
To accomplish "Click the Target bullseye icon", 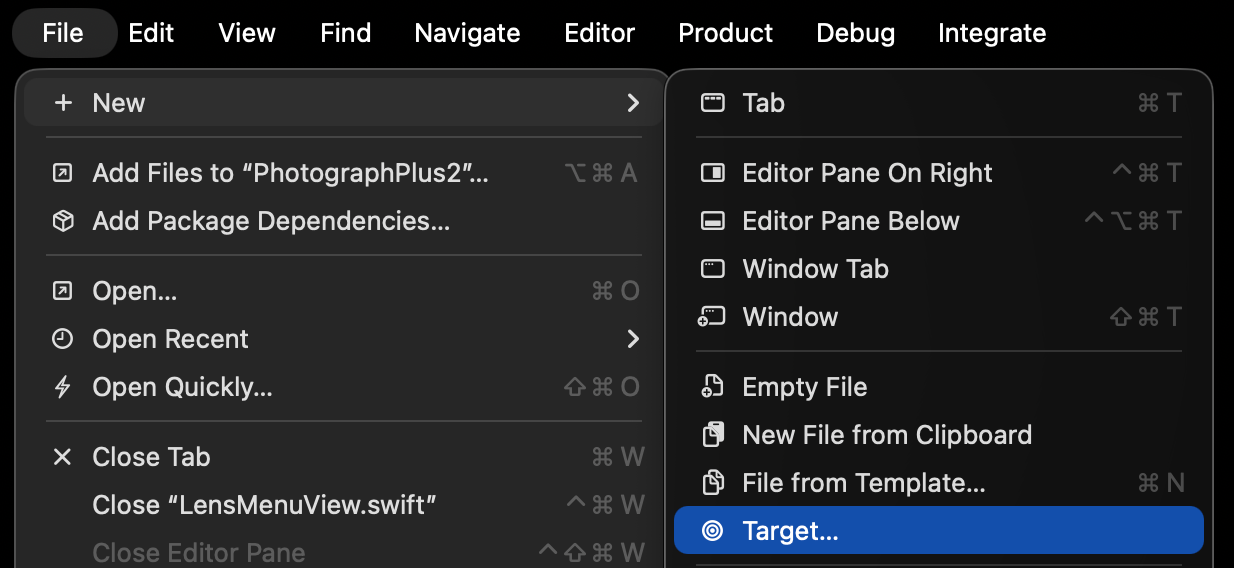I will [x=712, y=531].
